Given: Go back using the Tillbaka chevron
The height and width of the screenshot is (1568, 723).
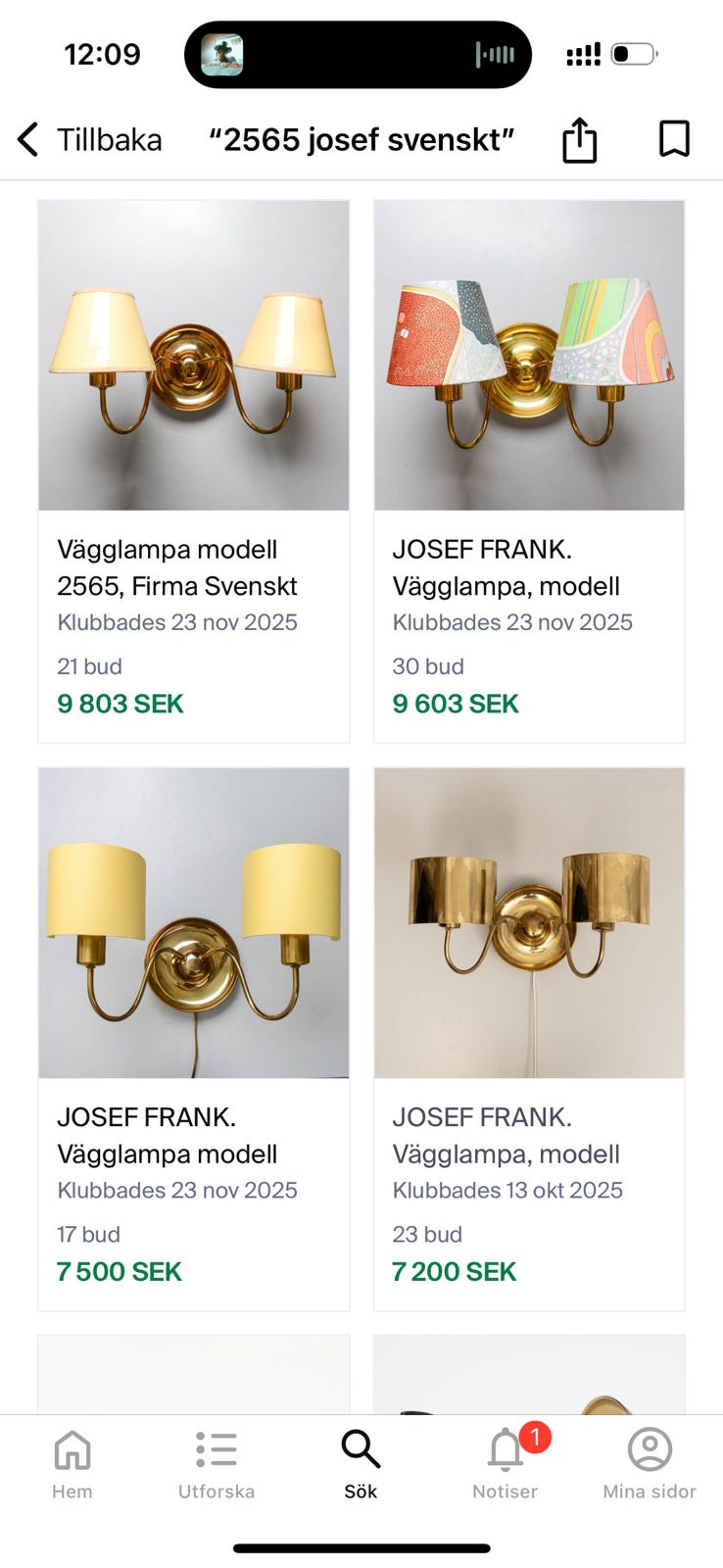Looking at the screenshot, I should [x=28, y=139].
